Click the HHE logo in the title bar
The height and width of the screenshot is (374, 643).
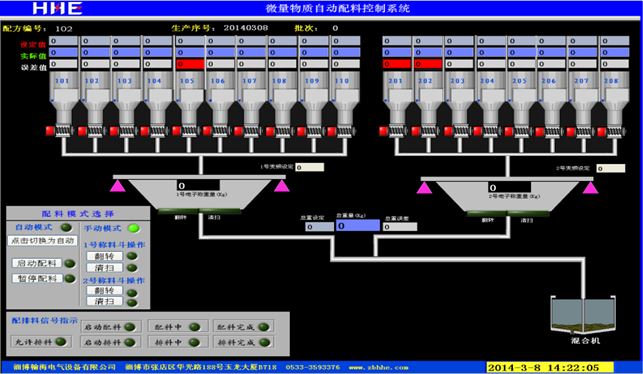(57, 8)
